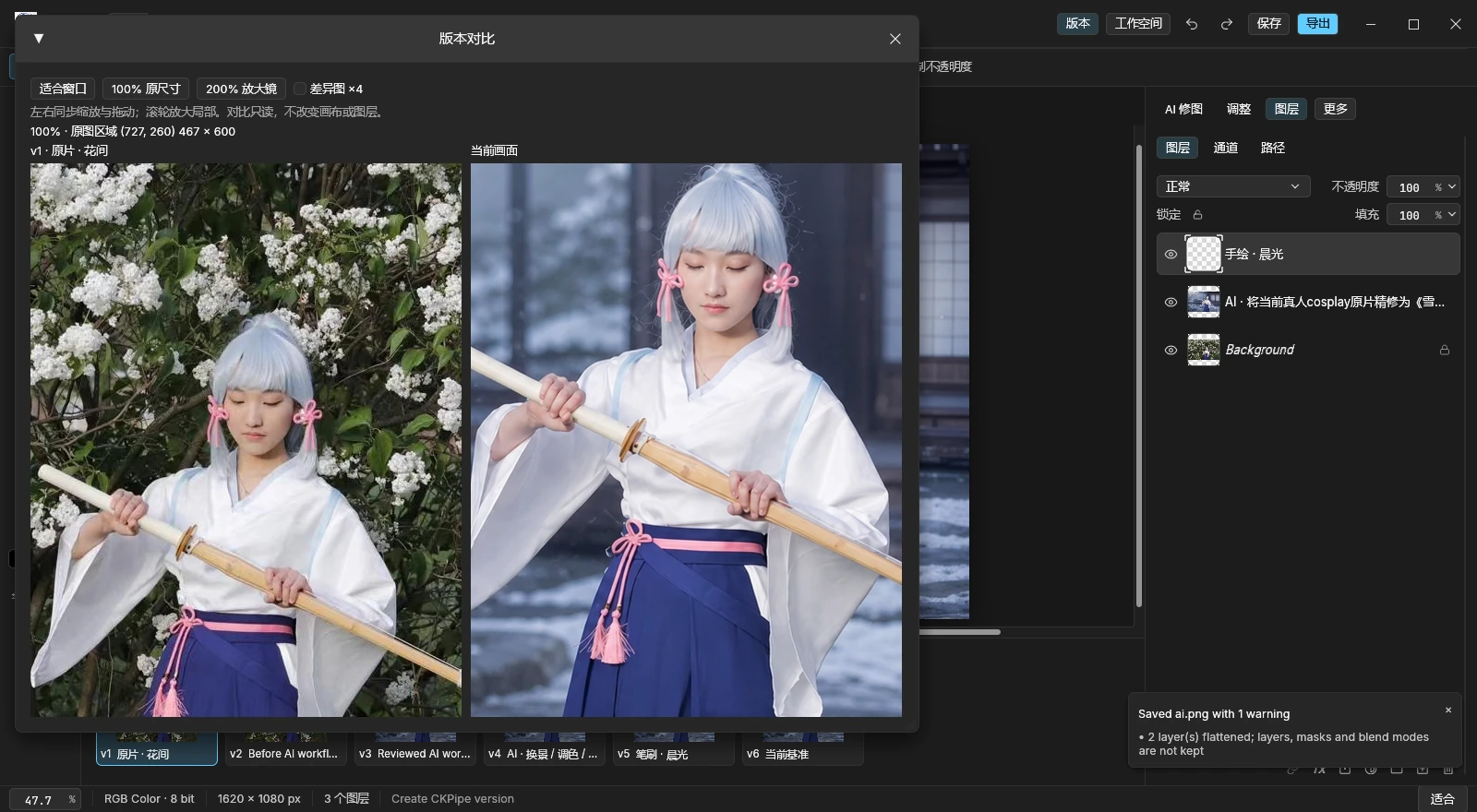Select the Background layer name
Screen dimensions: 1477x812
[1260, 350]
